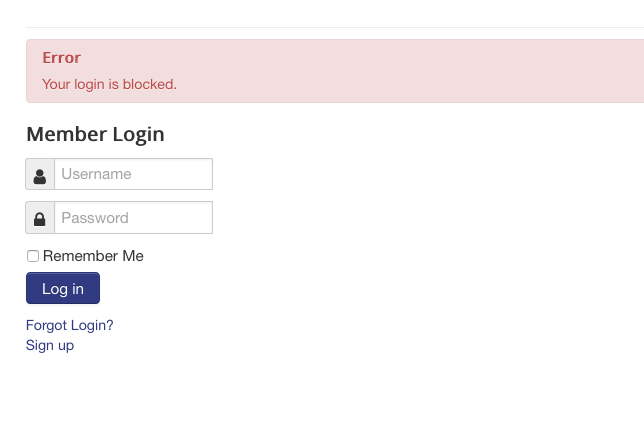Focus the Username input field
This screenshot has height=448, width=644.
(x=133, y=174)
